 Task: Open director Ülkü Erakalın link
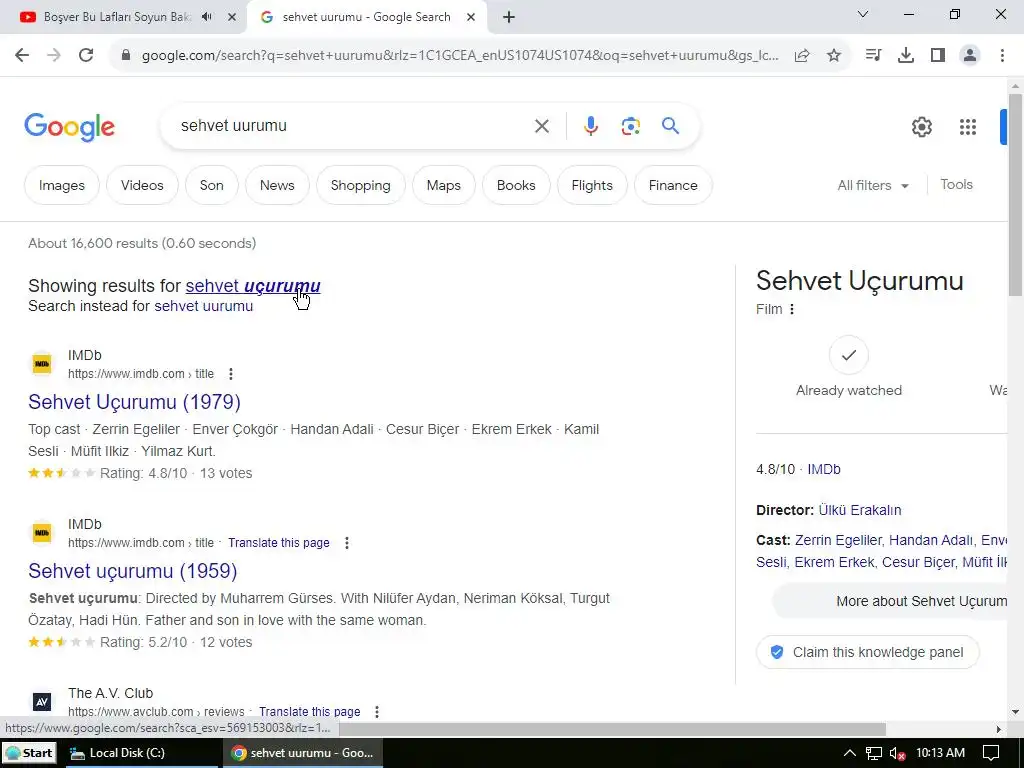coord(860,511)
